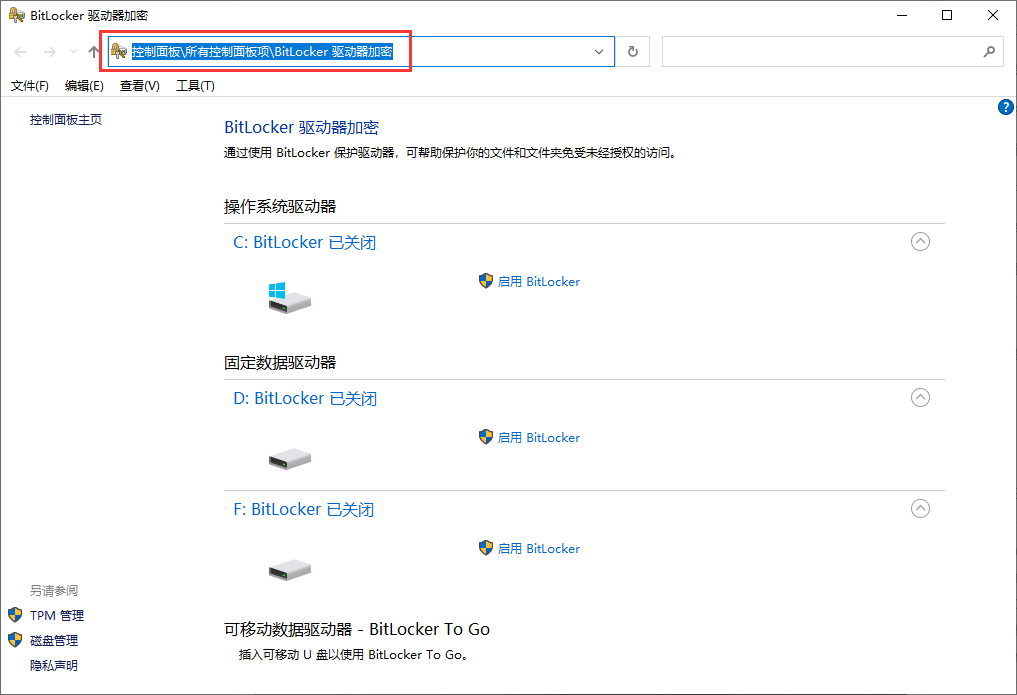This screenshot has width=1017, height=695.
Task: Enable BitLocker for C: drive
Action: pyautogui.click(x=538, y=282)
